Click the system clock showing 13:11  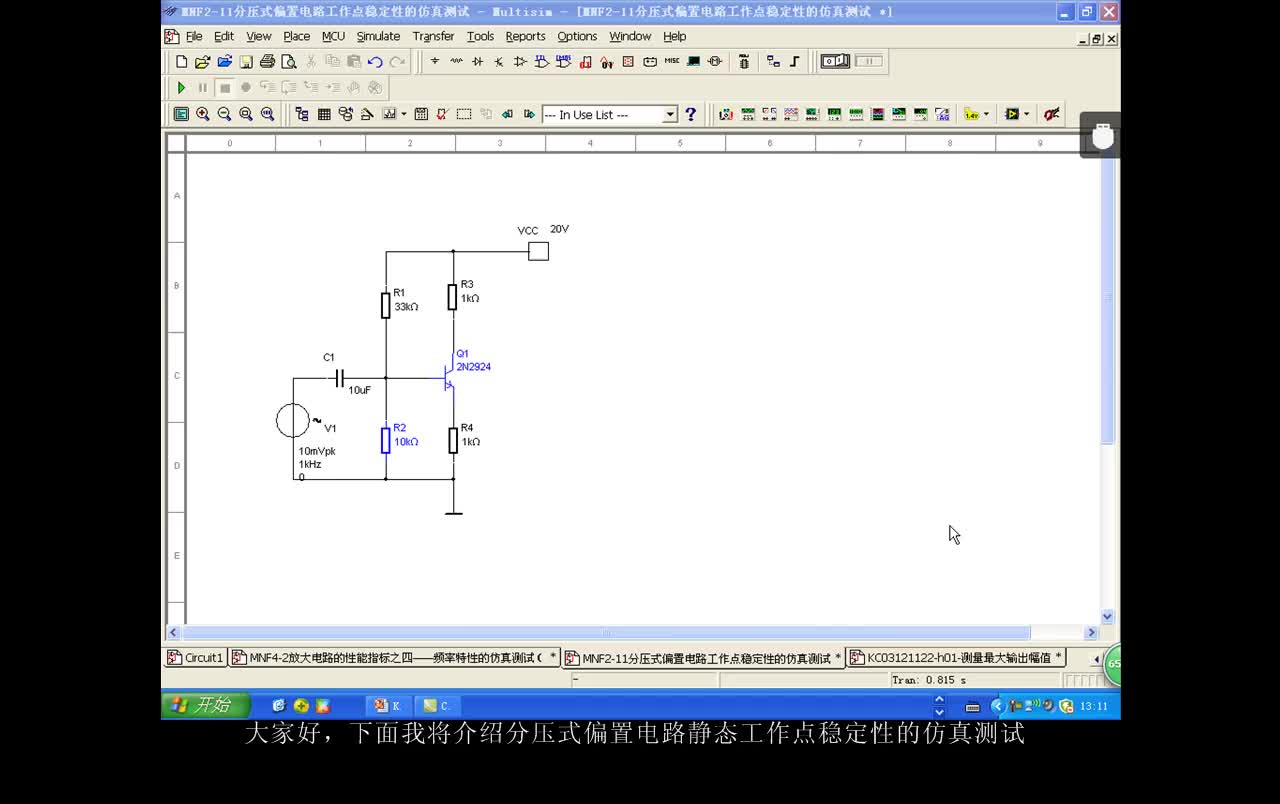[x=1094, y=706]
